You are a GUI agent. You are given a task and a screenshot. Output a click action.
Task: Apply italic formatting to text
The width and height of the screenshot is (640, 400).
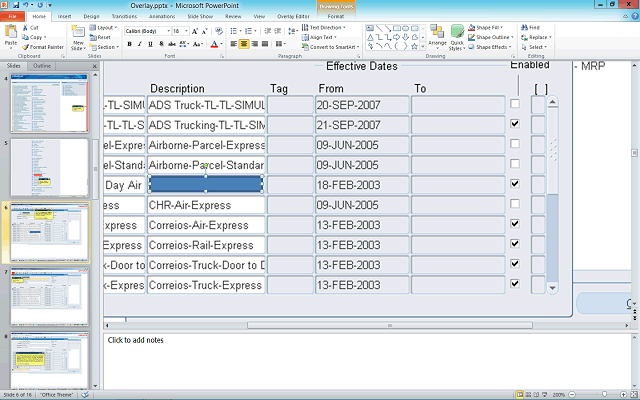(x=139, y=44)
